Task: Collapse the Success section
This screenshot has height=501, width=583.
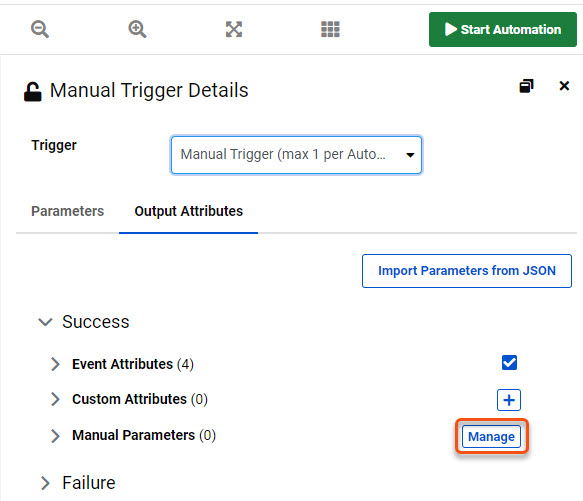Action: [x=45, y=322]
